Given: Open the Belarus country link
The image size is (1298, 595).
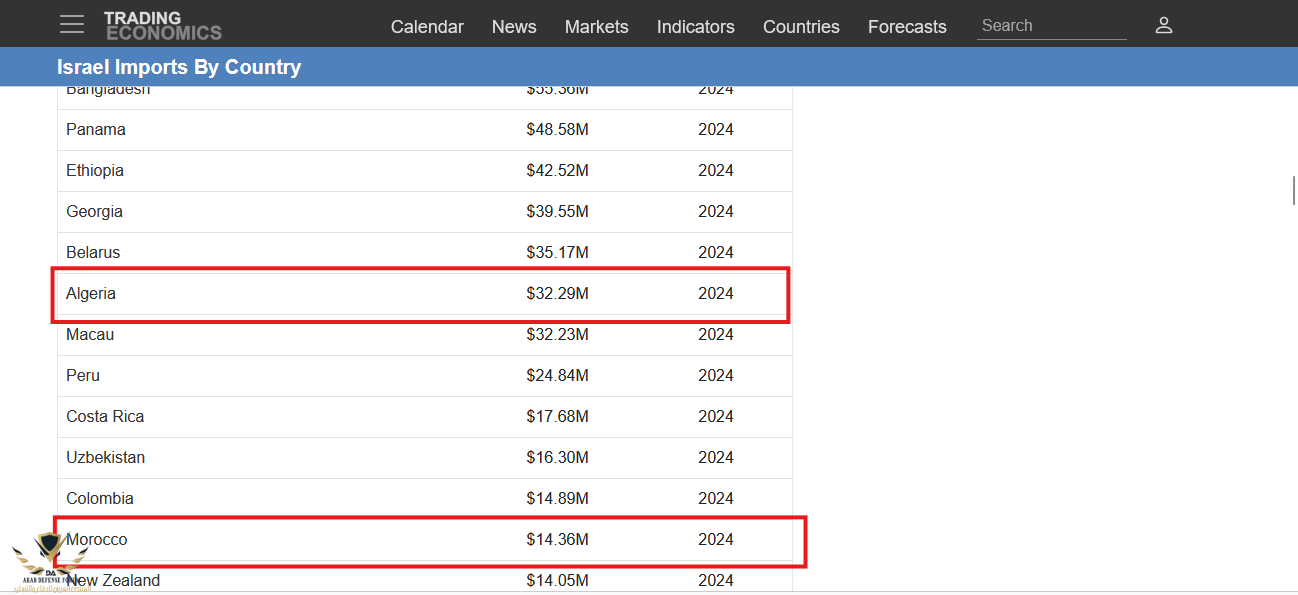Looking at the screenshot, I should [93, 253].
